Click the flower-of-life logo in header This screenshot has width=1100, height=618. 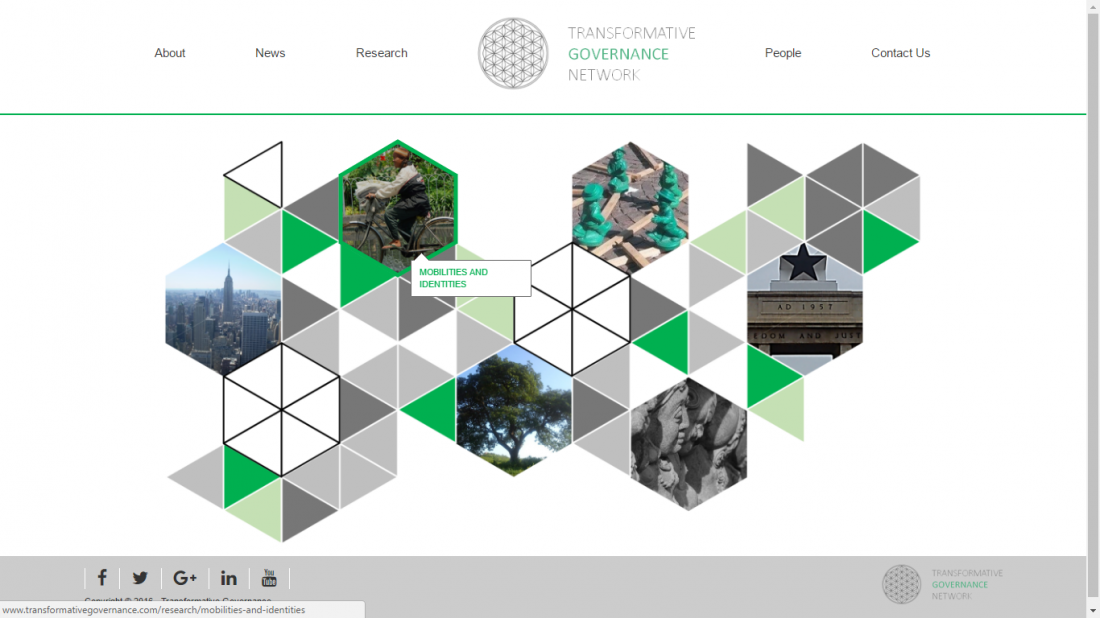pyautogui.click(x=513, y=53)
